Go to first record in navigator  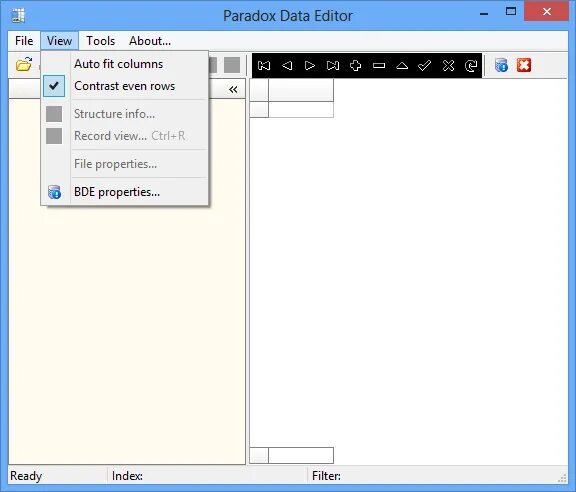pyautogui.click(x=264, y=66)
